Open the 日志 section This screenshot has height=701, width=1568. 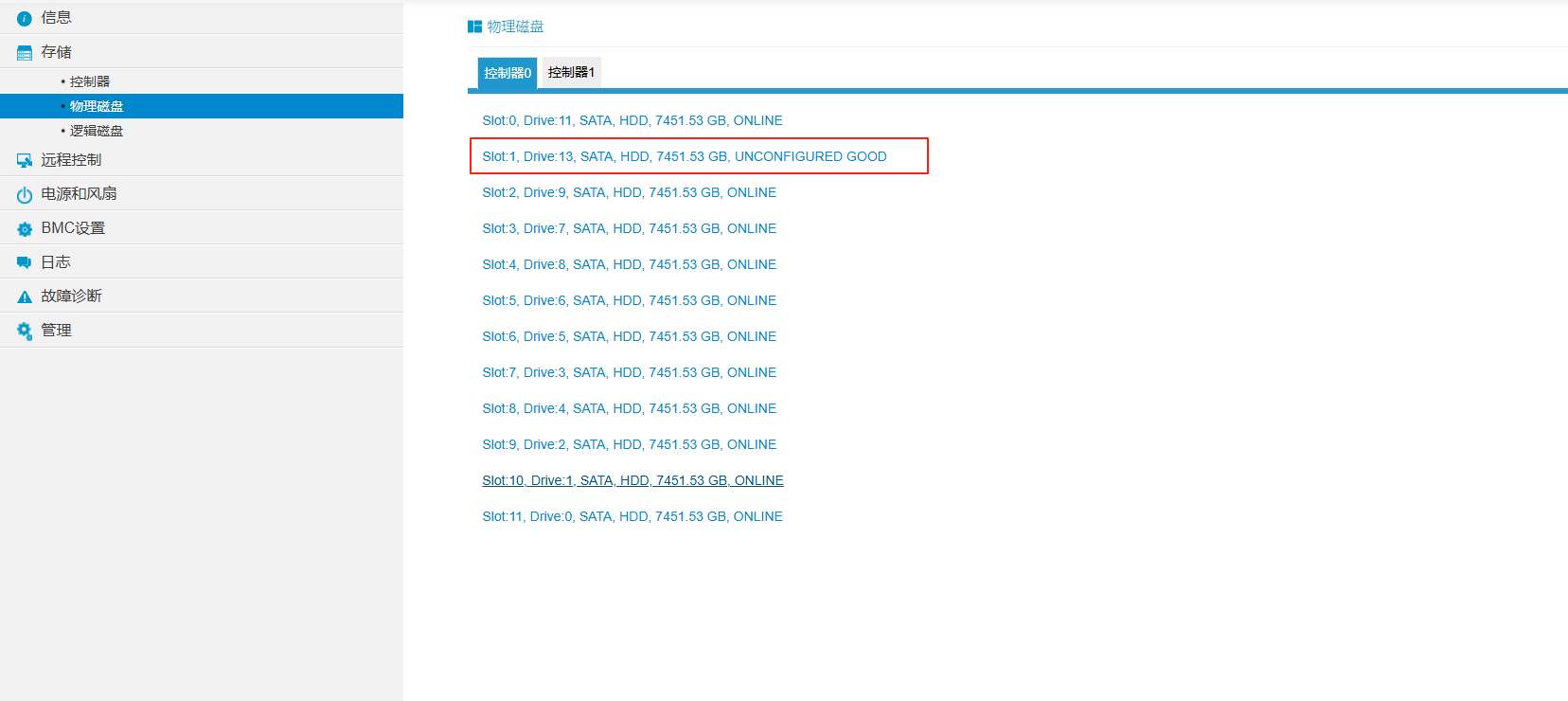point(202,261)
